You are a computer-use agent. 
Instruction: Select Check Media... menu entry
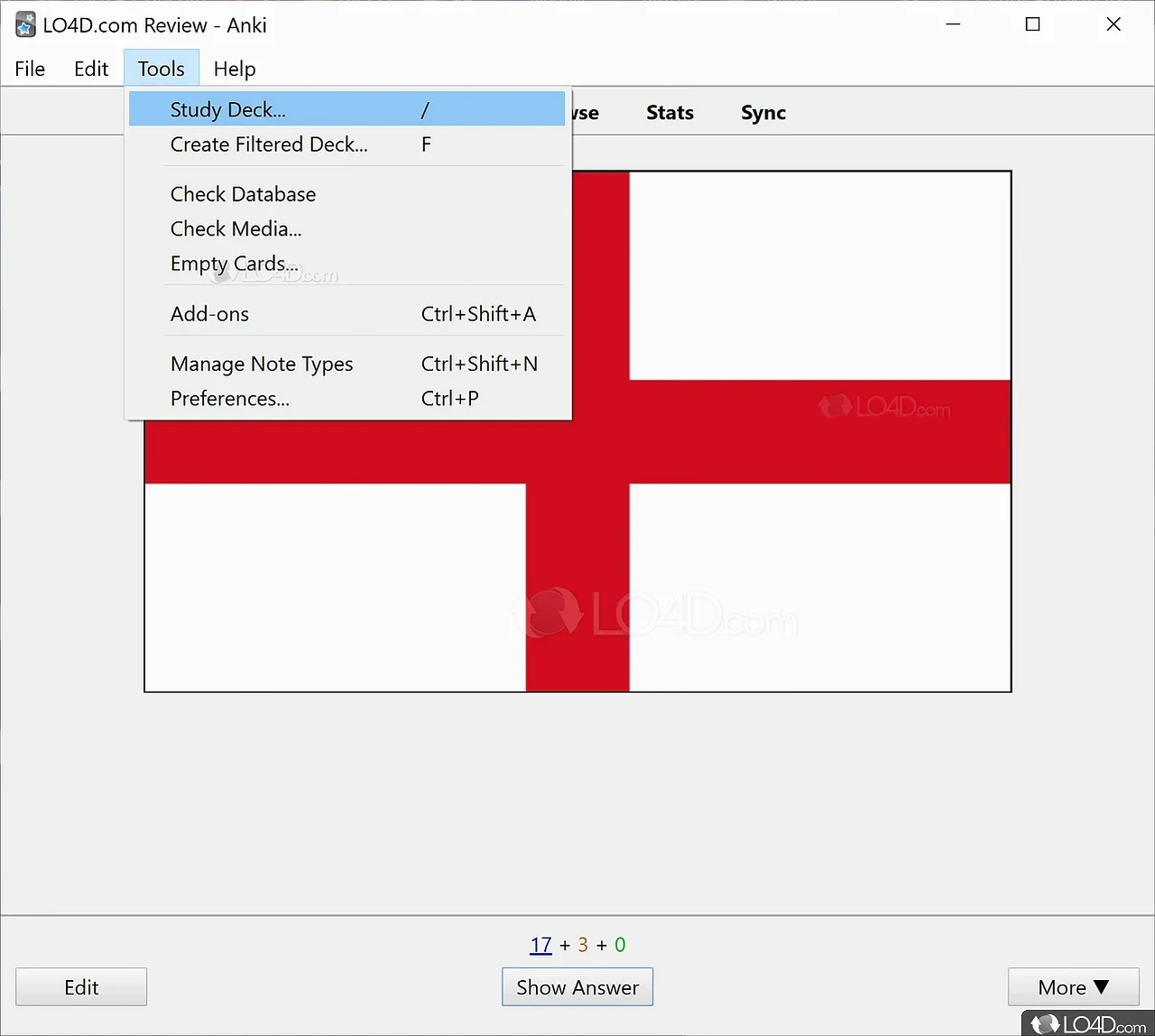347,229
